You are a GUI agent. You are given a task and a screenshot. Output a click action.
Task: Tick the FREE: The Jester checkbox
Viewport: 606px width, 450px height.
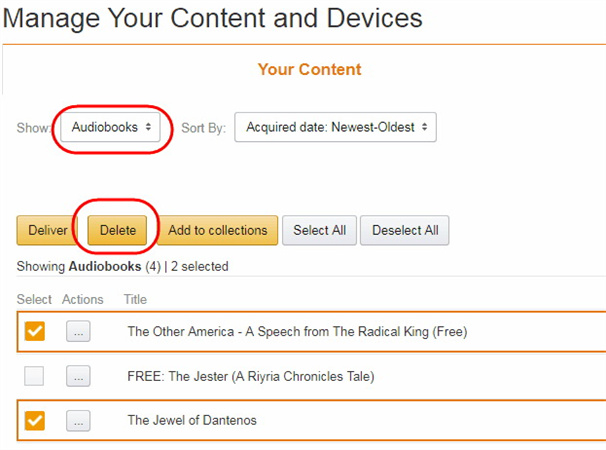click(34, 376)
